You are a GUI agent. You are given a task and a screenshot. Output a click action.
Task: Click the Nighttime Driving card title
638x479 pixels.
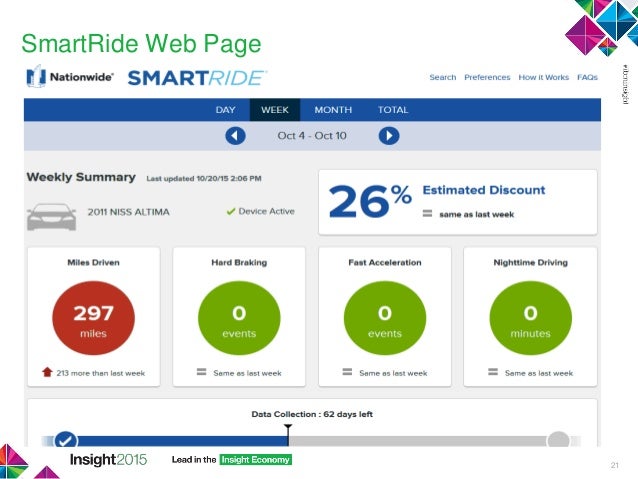(x=531, y=262)
